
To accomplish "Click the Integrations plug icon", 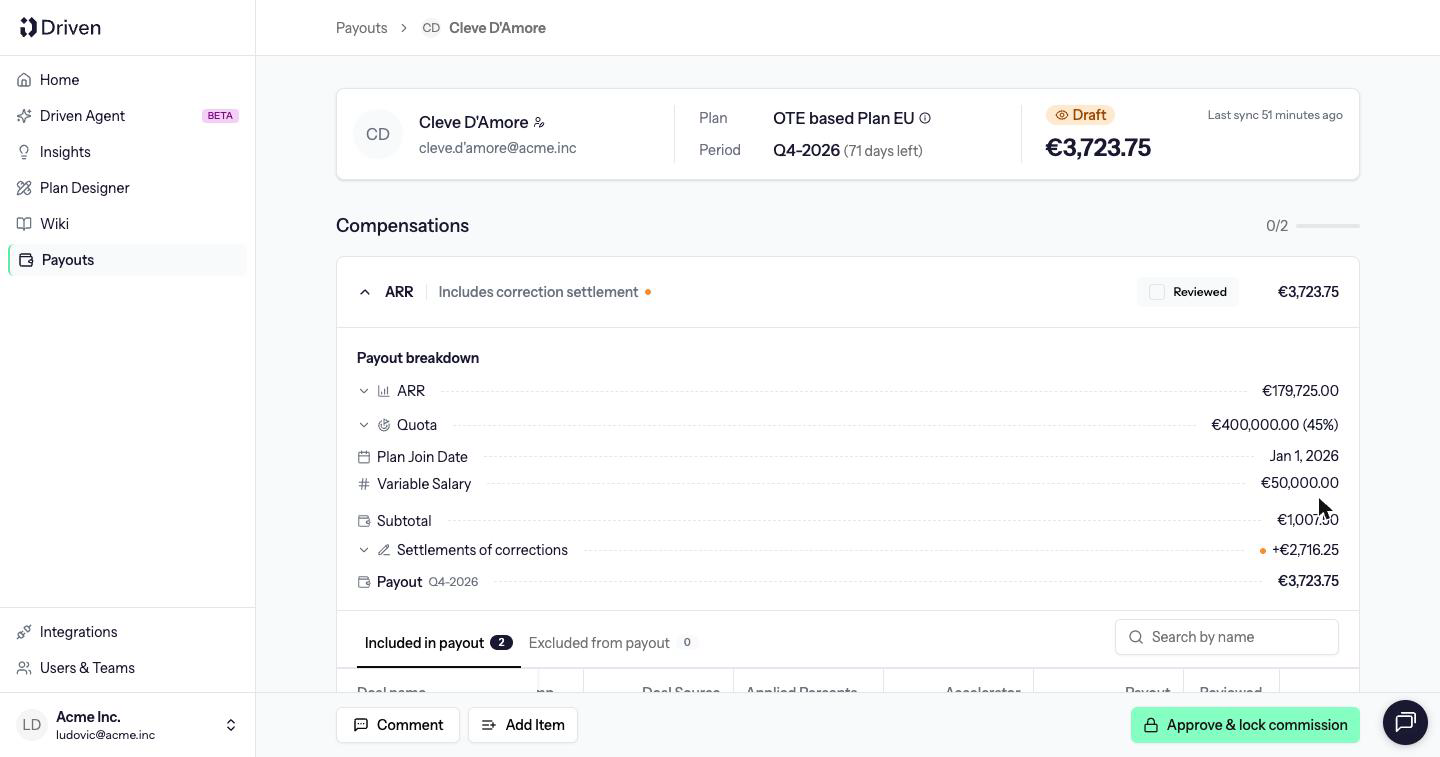I will (x=24, y=632).
